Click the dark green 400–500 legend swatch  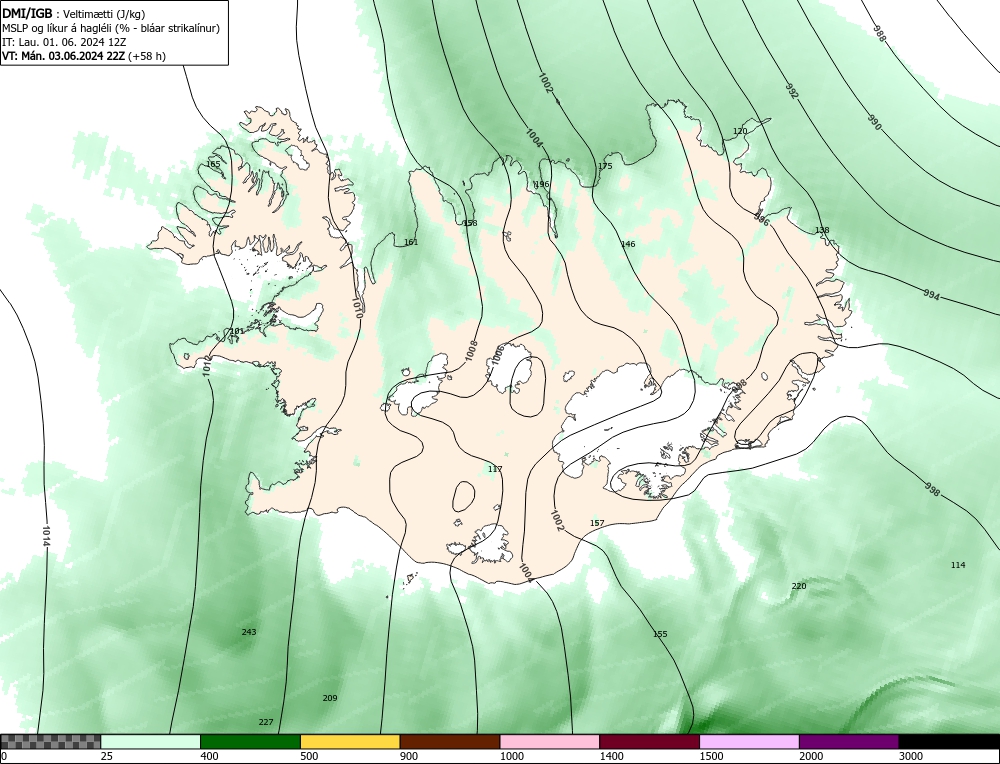click(250, 741)
